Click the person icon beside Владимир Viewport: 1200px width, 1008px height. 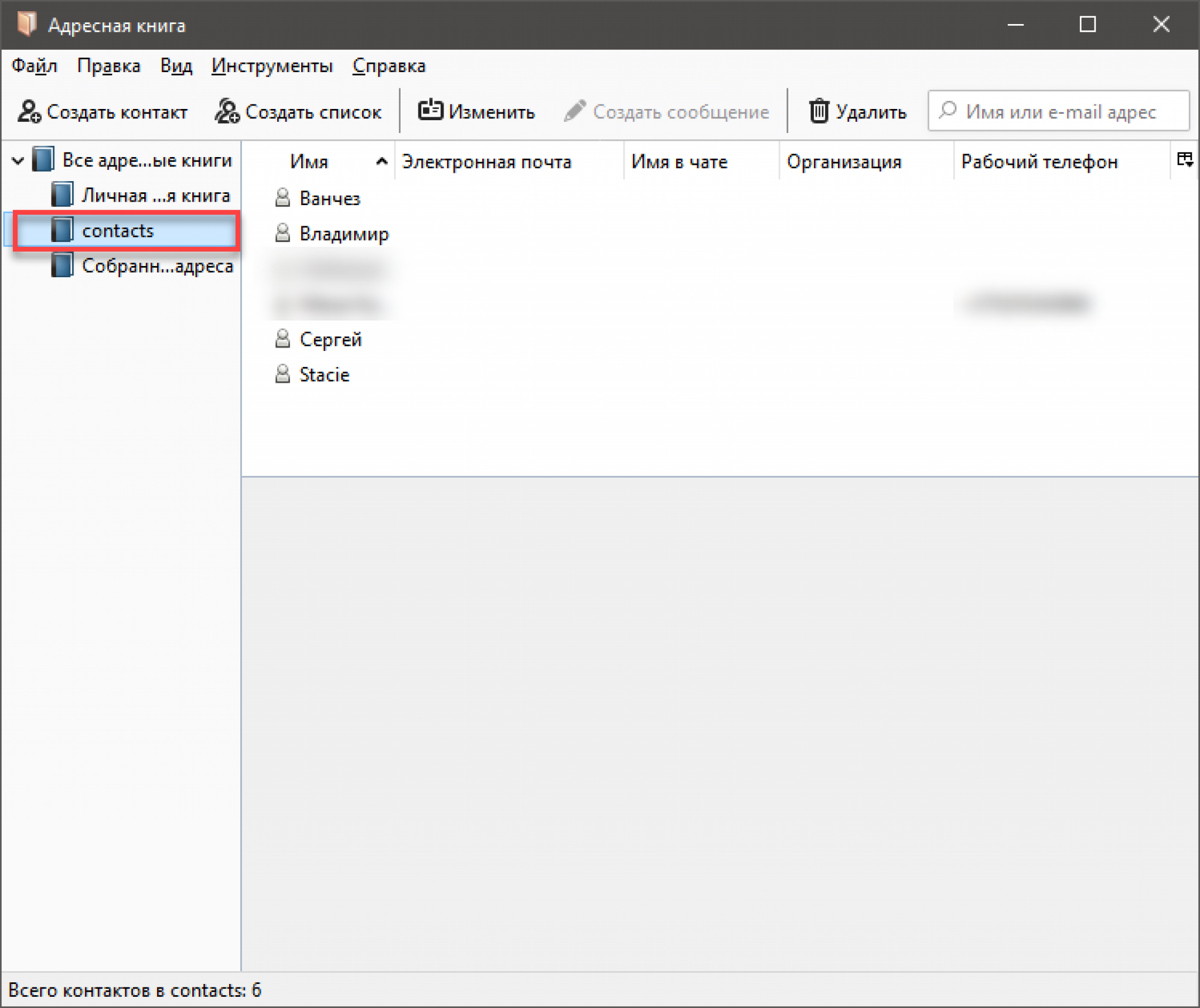[282, 233]
